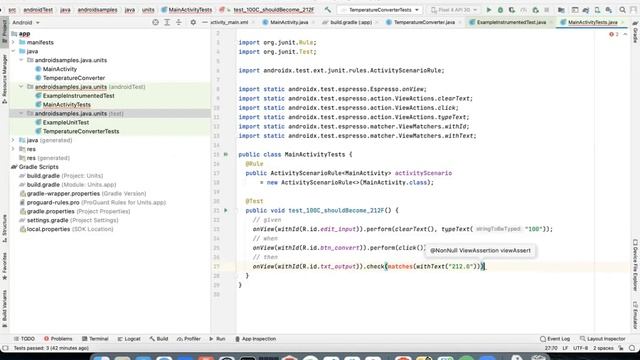Click the Sync Project with Gradle icon
Screen dimensions: 640x360
[x=586, y=10]
